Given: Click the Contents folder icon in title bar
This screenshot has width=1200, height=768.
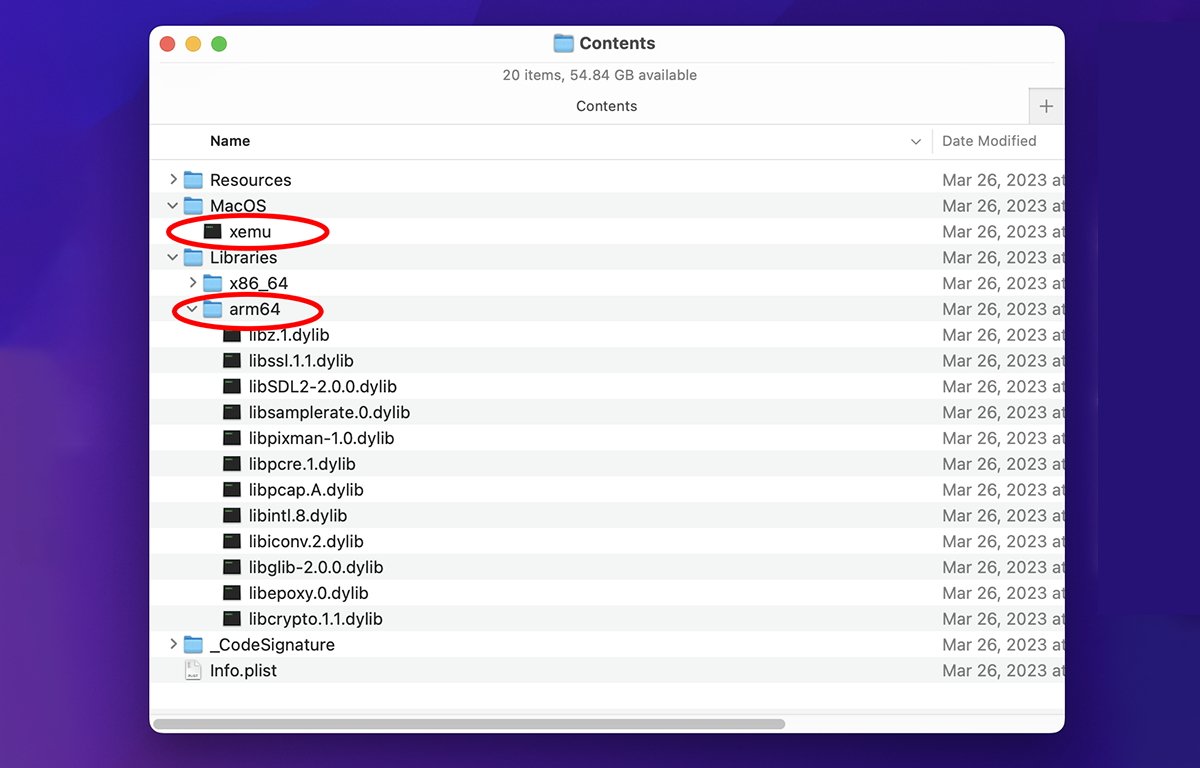Looking at the screenshot, I should [564, 43].
